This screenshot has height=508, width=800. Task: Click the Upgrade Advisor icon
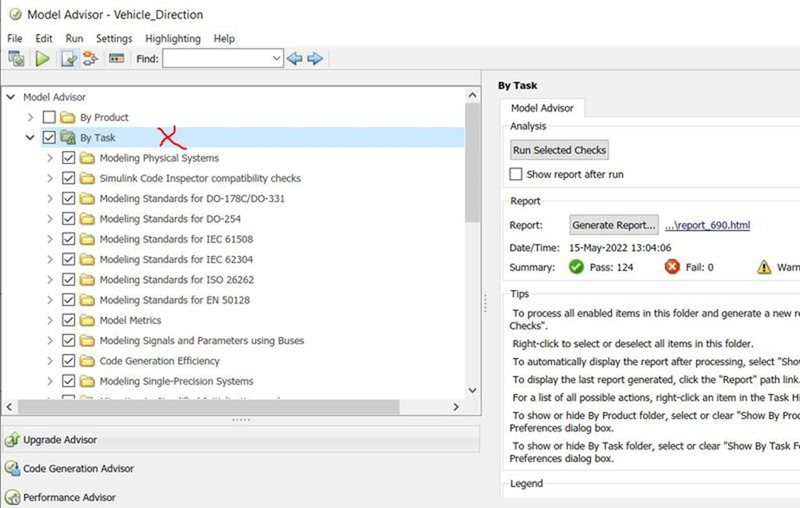click(12, 440)
